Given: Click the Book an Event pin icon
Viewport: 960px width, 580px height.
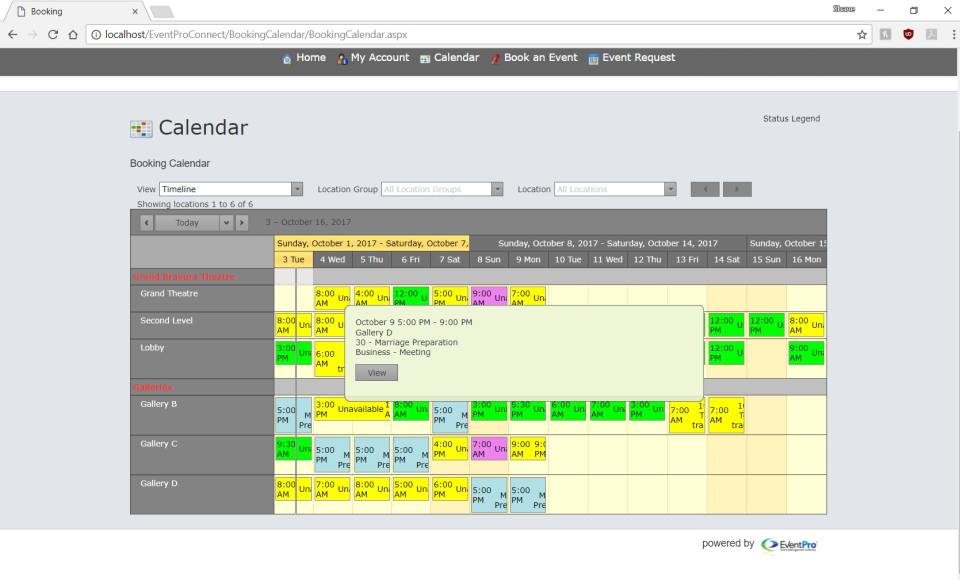Looking at the screenshot, I should point(495,59).
